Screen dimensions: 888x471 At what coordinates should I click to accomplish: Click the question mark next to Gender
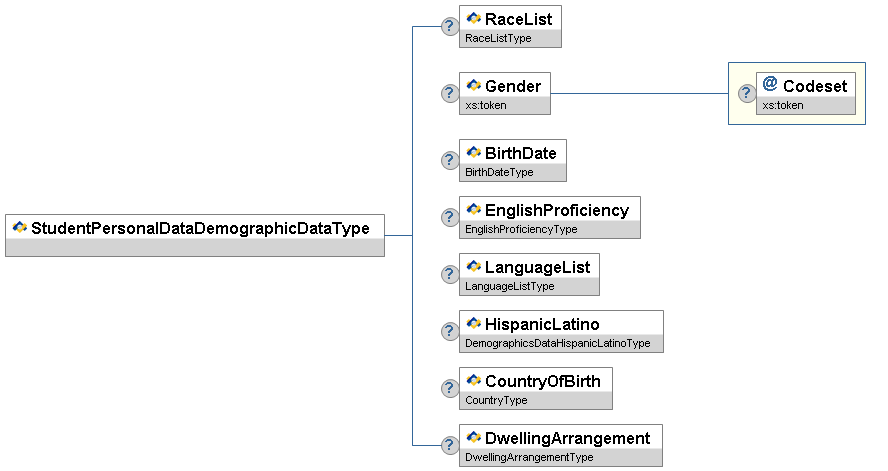click(x=450, y=93)
